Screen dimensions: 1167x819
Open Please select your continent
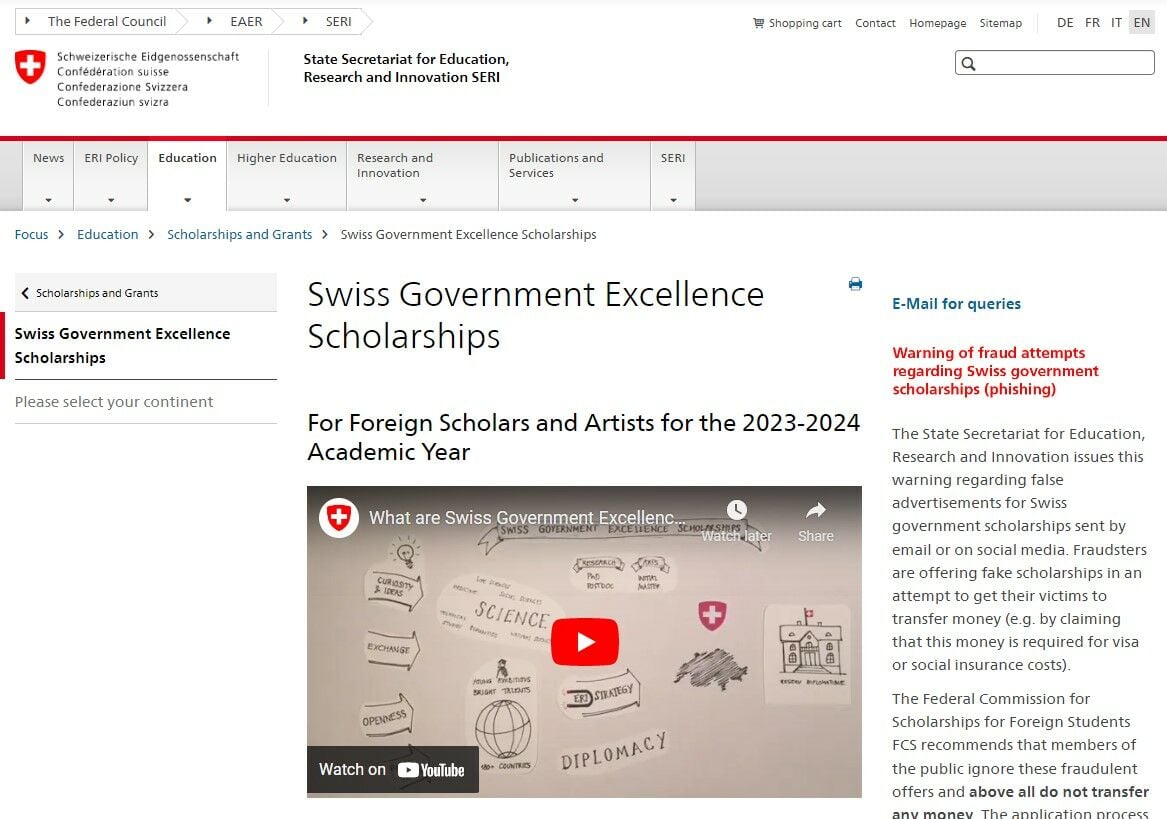(146, 402)
